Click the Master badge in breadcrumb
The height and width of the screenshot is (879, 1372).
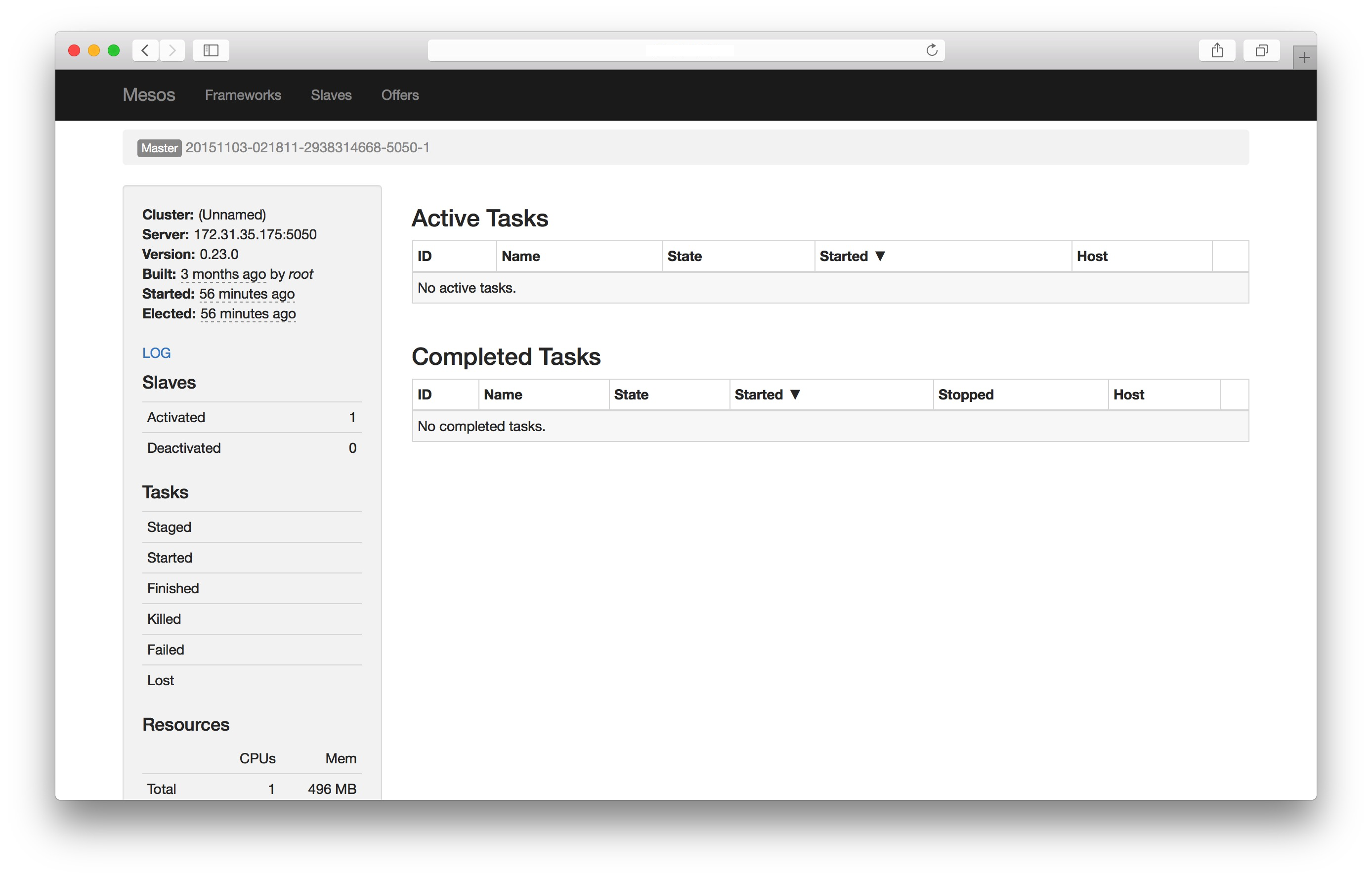pyautogui.click(x=159, y=148)
